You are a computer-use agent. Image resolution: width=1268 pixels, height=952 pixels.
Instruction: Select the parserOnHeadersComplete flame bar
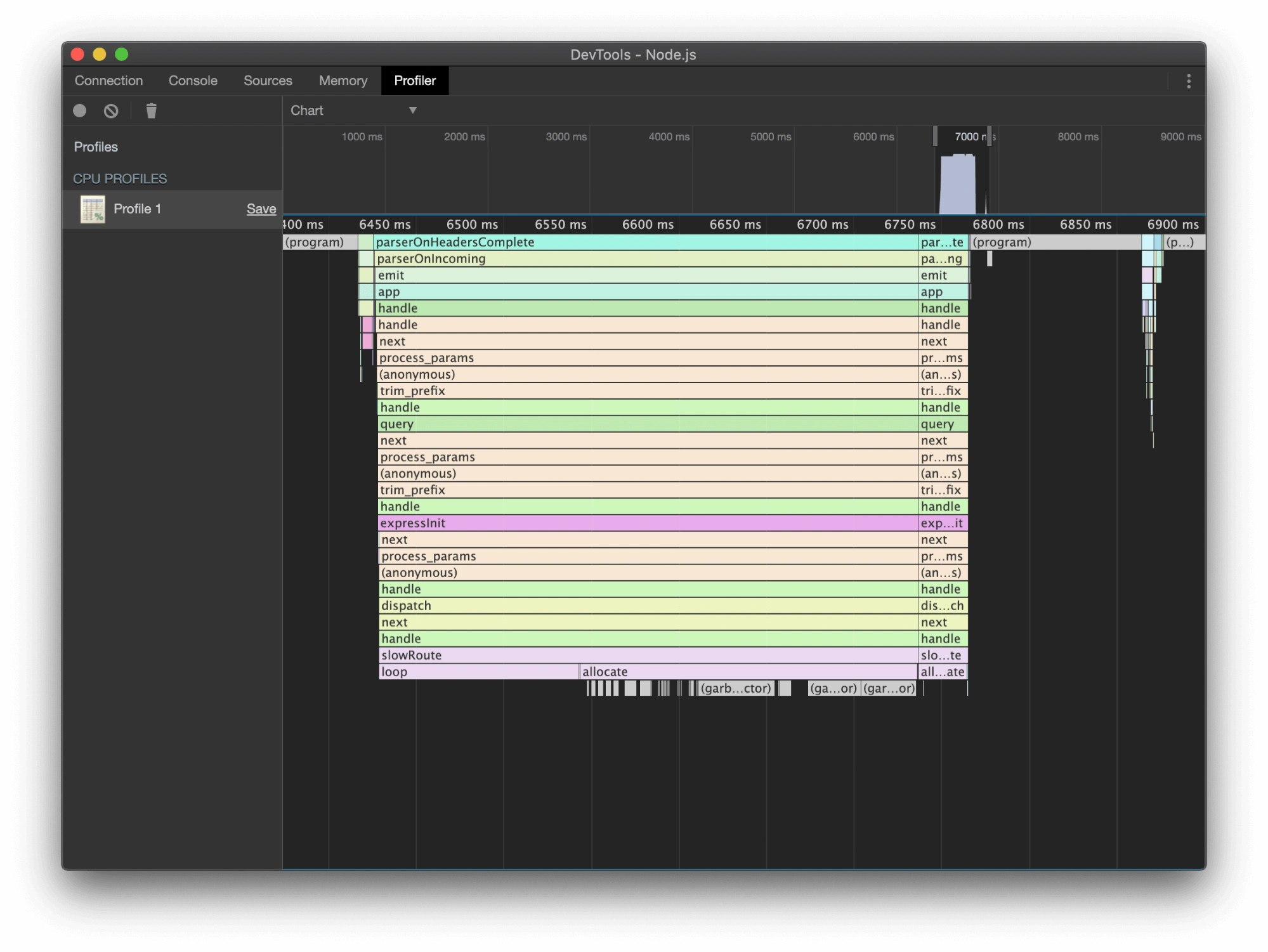click(645, 242)
